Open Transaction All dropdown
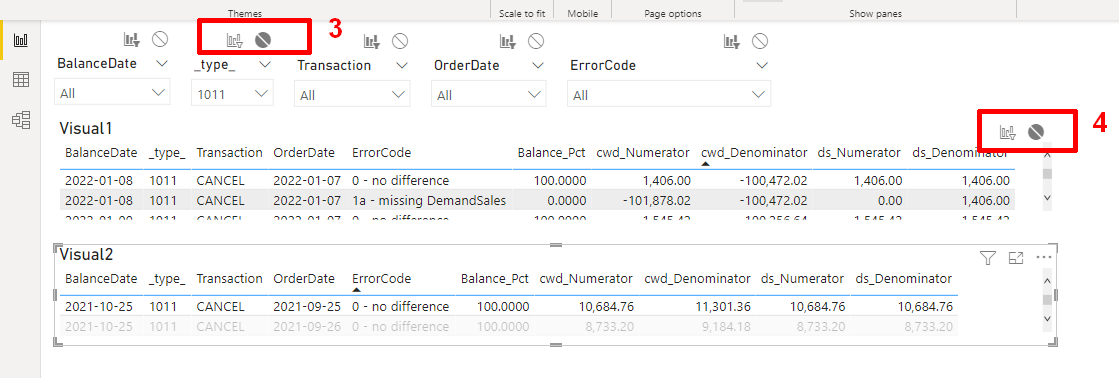Image resolution: width=1119 pixels, height=378 pixels. 353,94
